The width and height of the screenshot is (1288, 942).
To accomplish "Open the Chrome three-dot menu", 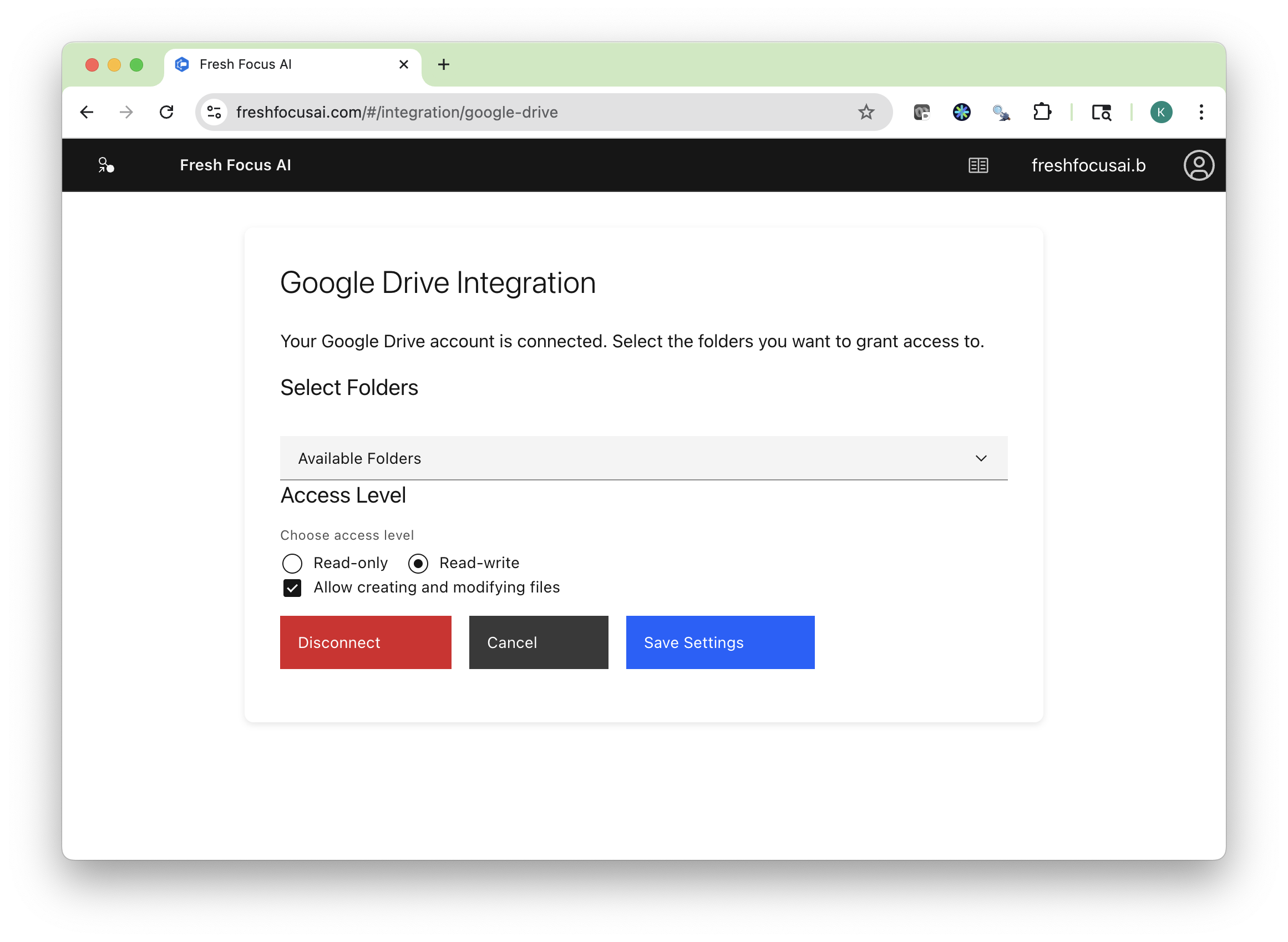I will pyautogui.click(x=1201, y=112).
